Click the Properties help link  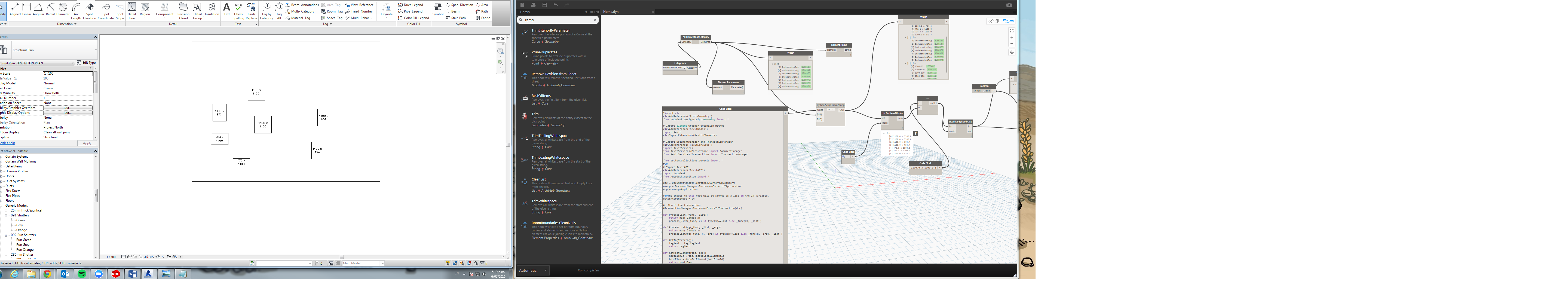(x=7, y=143)
